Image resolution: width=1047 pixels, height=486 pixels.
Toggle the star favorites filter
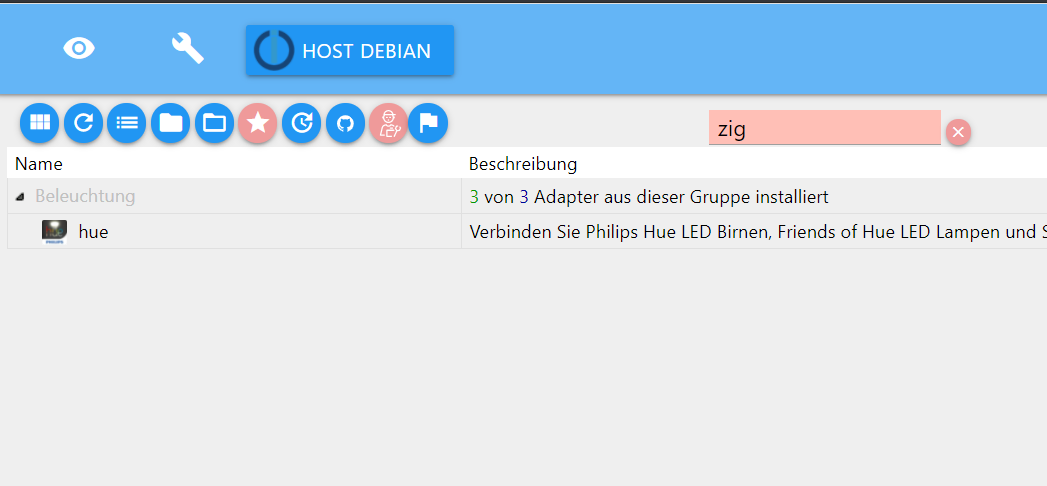[x=258, y=123]
